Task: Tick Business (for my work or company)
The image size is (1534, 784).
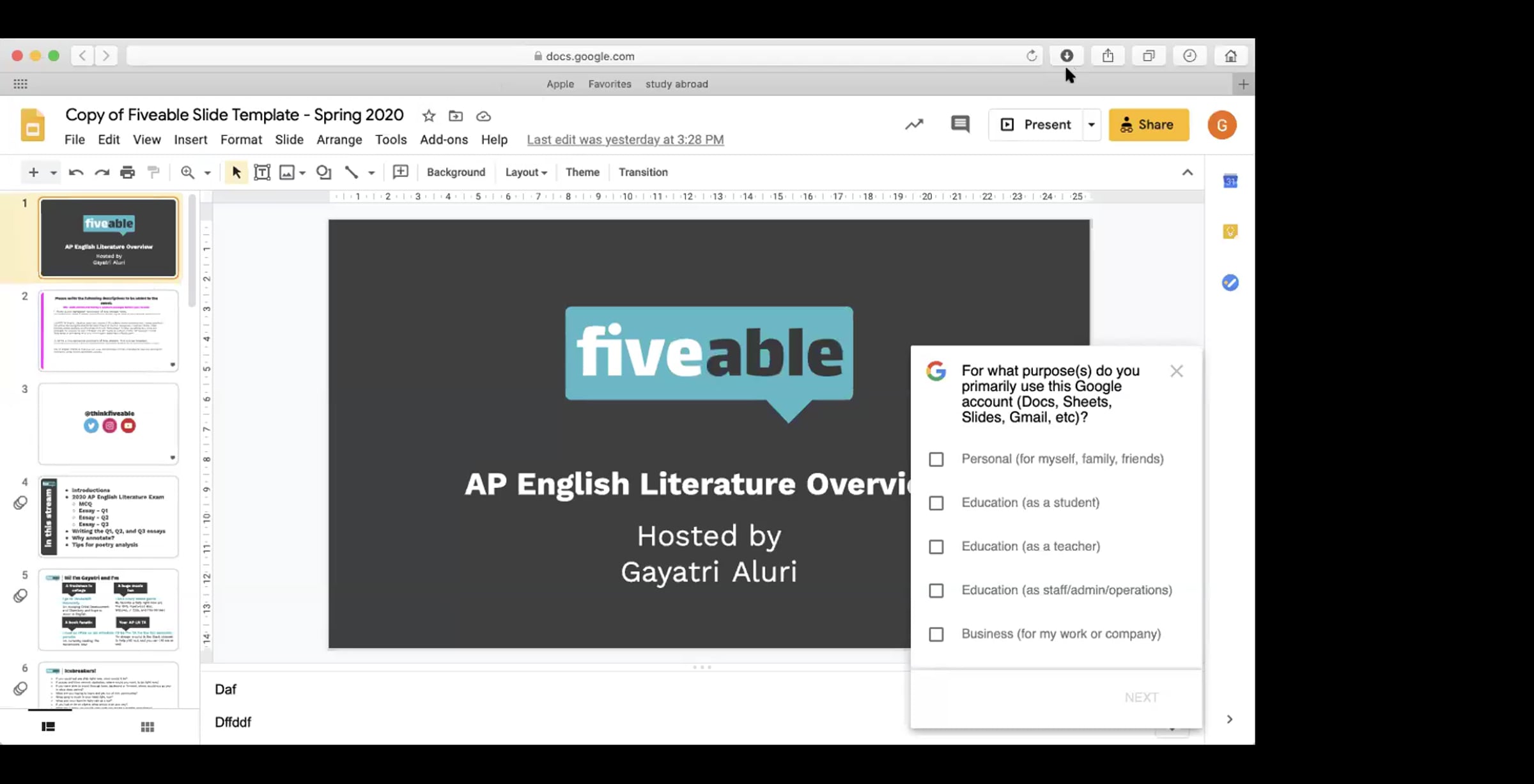Action: (936, 634)
